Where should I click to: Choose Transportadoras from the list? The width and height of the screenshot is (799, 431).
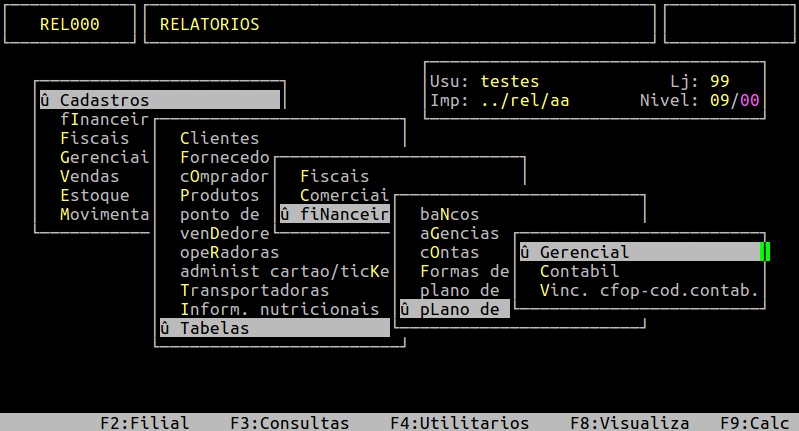[x=254, y=290]
